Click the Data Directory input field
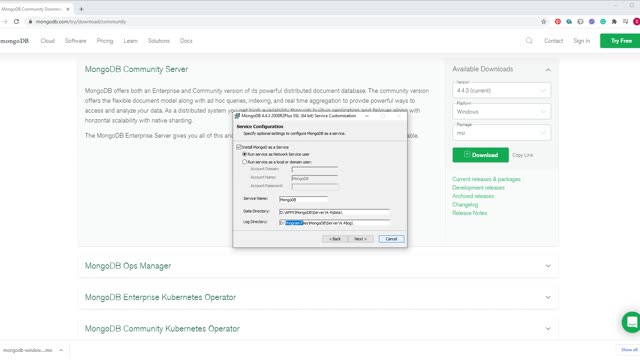The height and width of the screenshot is (360, 640). click(334, 212)
